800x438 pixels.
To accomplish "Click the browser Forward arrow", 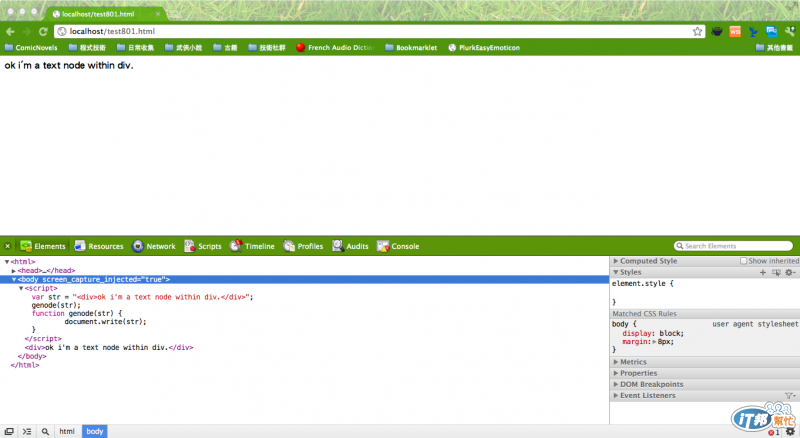I will [x=27, y=32].
